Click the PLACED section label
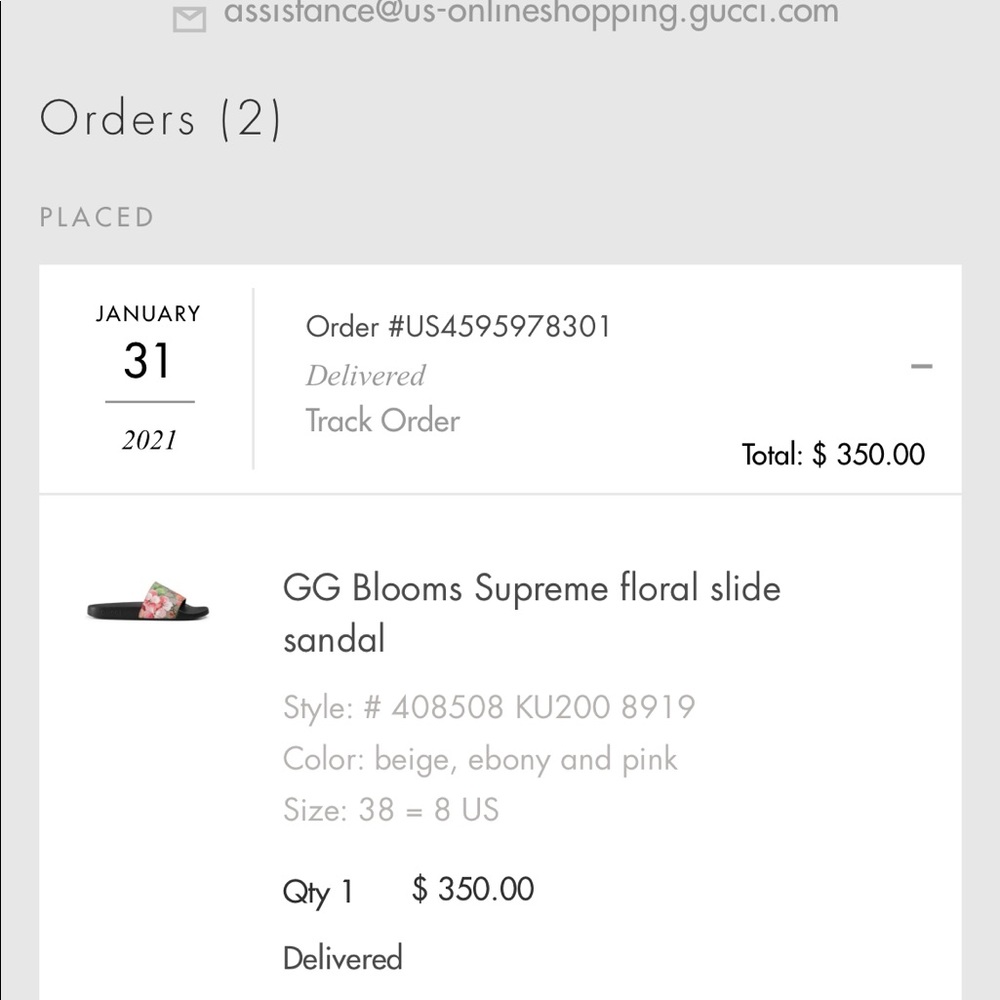The width and height of the screenshot is (1000, 1000). 97,217
